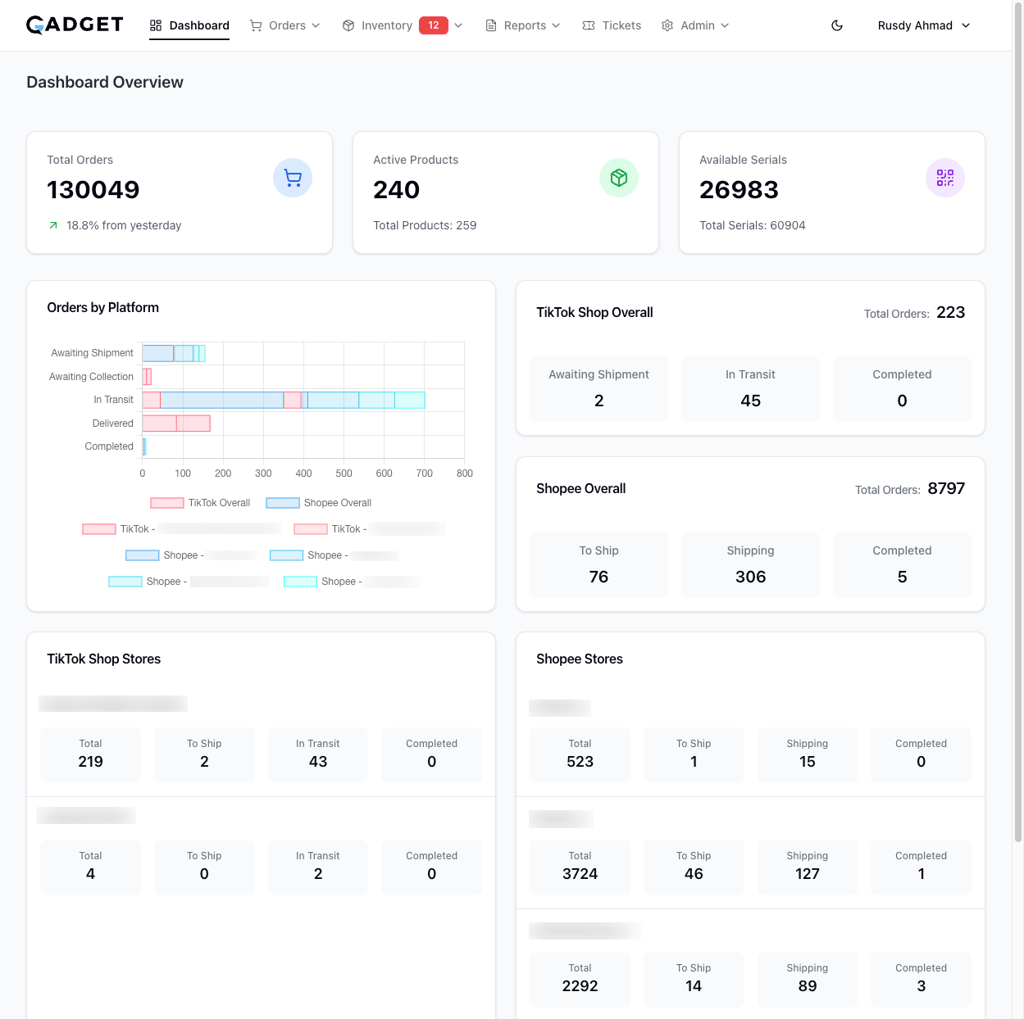Click the Shopee Stores heading
Viewport: 1024px width, 1019px height.
coord(580,659)
